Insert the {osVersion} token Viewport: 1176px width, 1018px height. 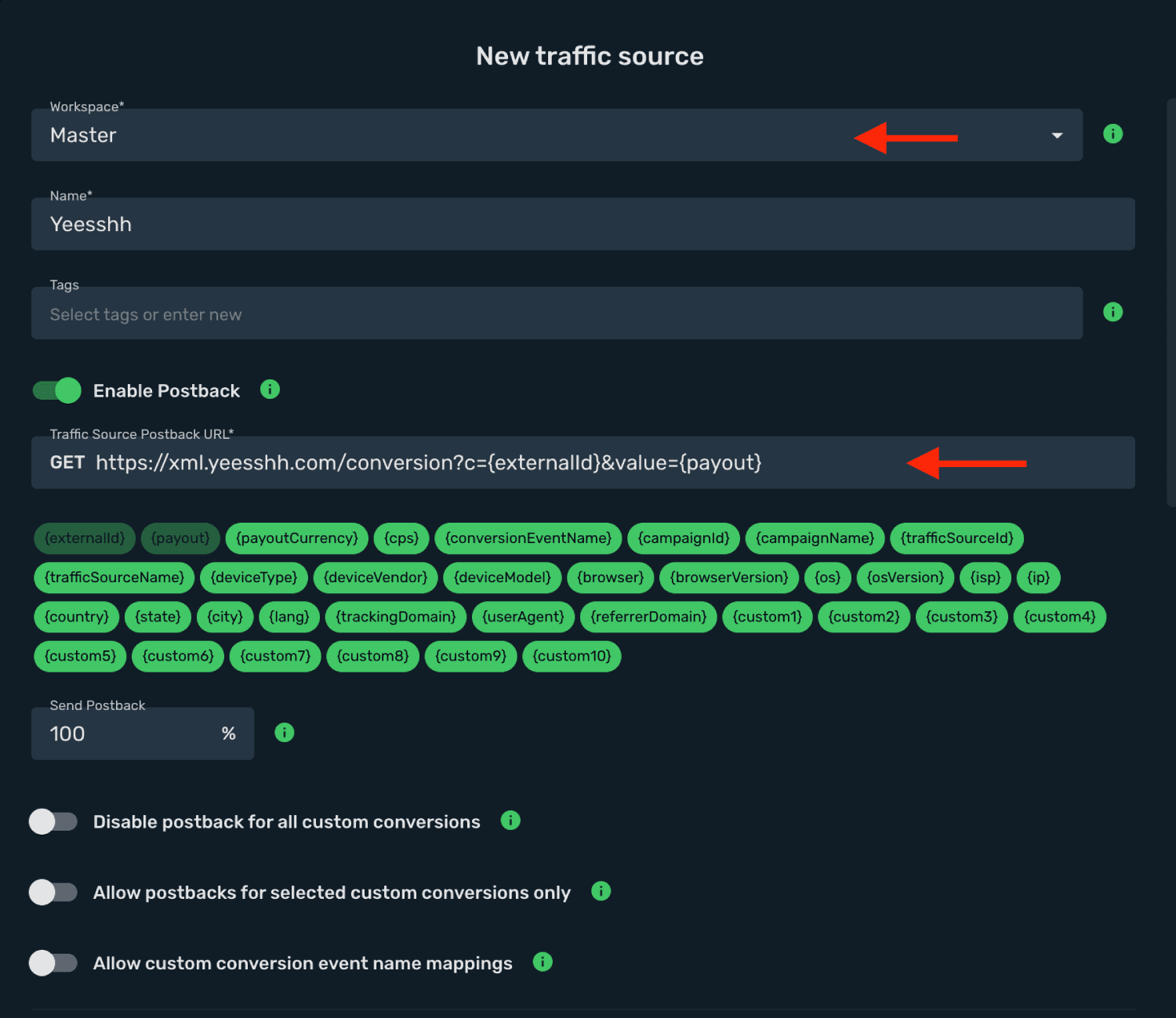click(x=906, y=578)
